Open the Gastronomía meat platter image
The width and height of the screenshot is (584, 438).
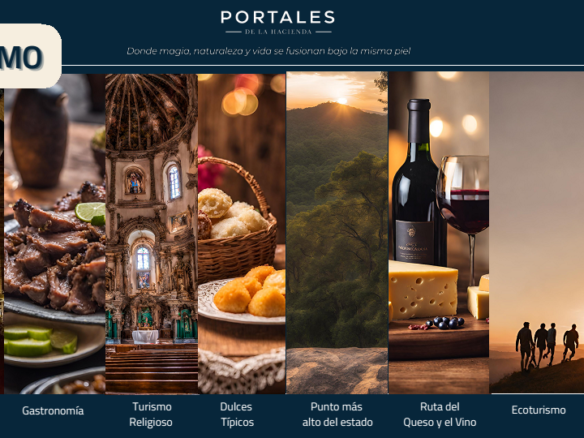pyautogui.click(x=54, y=234)
